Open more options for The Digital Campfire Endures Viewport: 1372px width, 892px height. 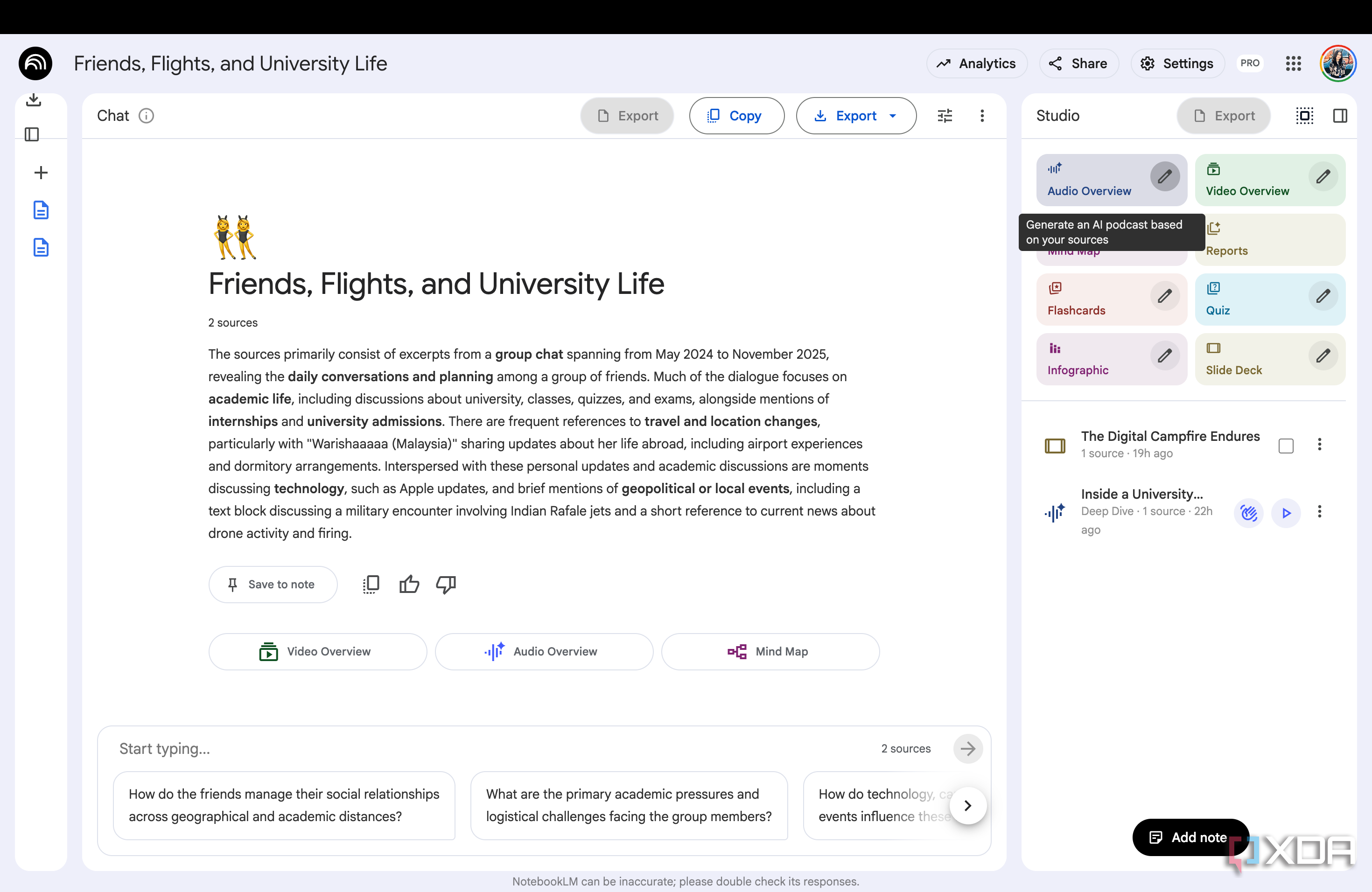(x=1319, y=444)
